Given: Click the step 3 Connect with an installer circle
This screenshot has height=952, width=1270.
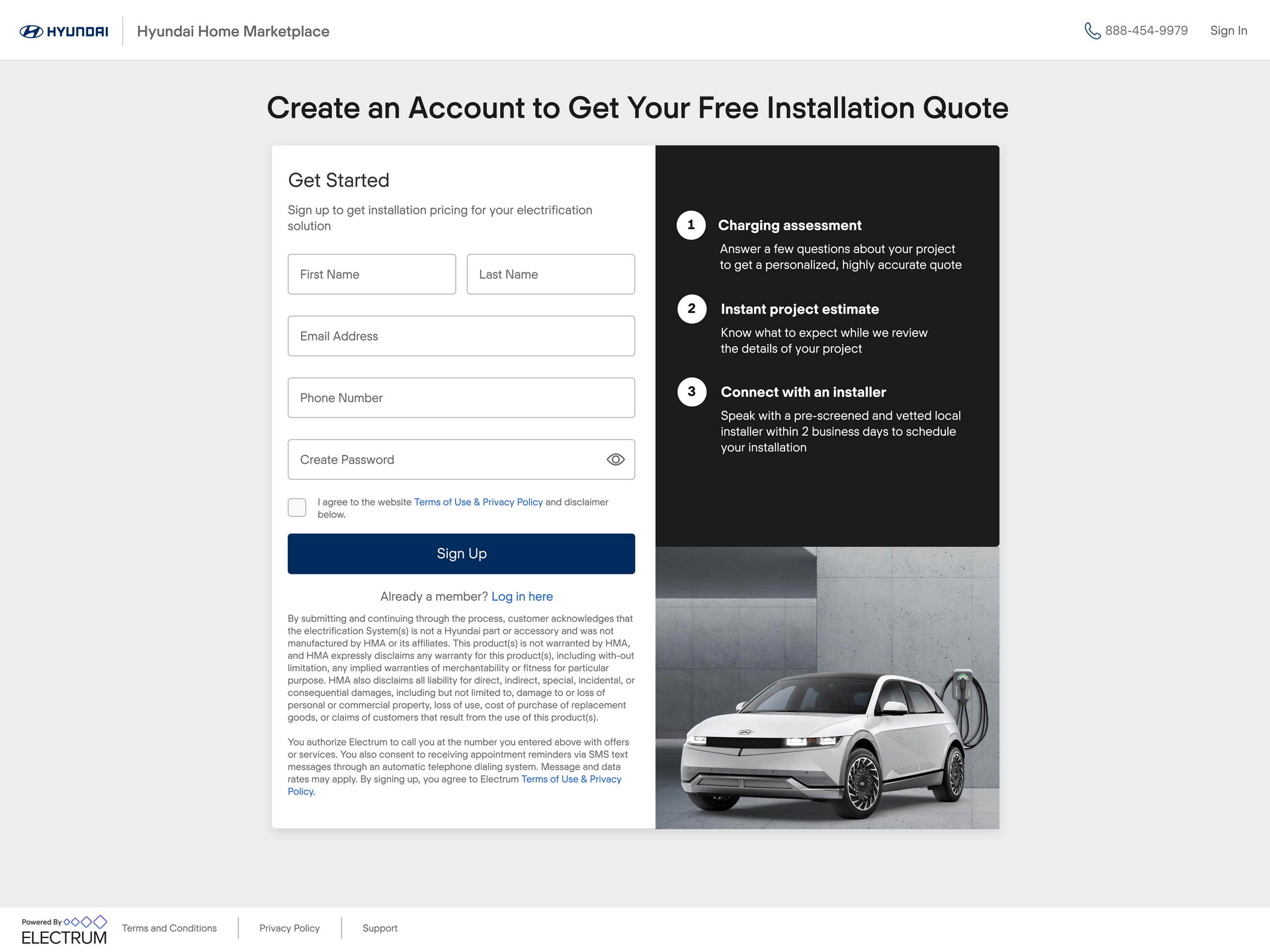Looking at the screenshot, I should [x=691, y=392].
